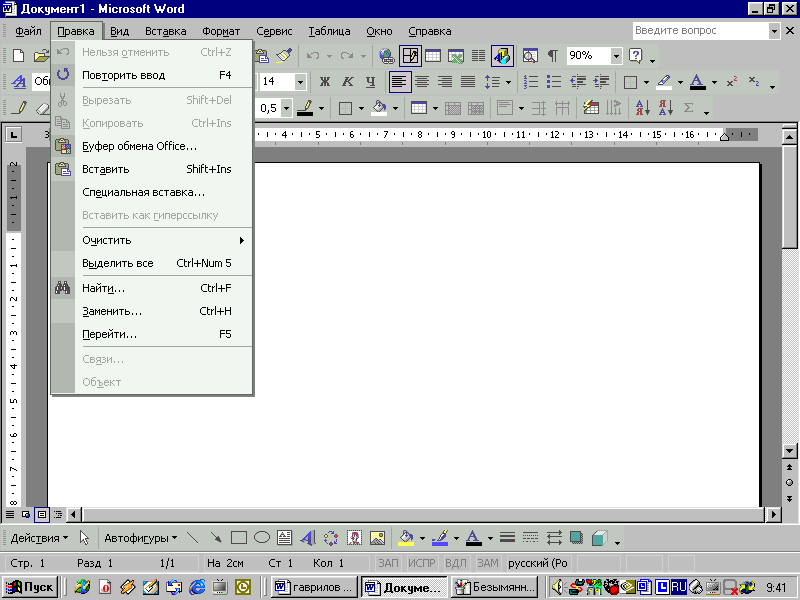Select the Draw Table pencil tool
This screenshot has width=800, height=600.
pos(19,108)
